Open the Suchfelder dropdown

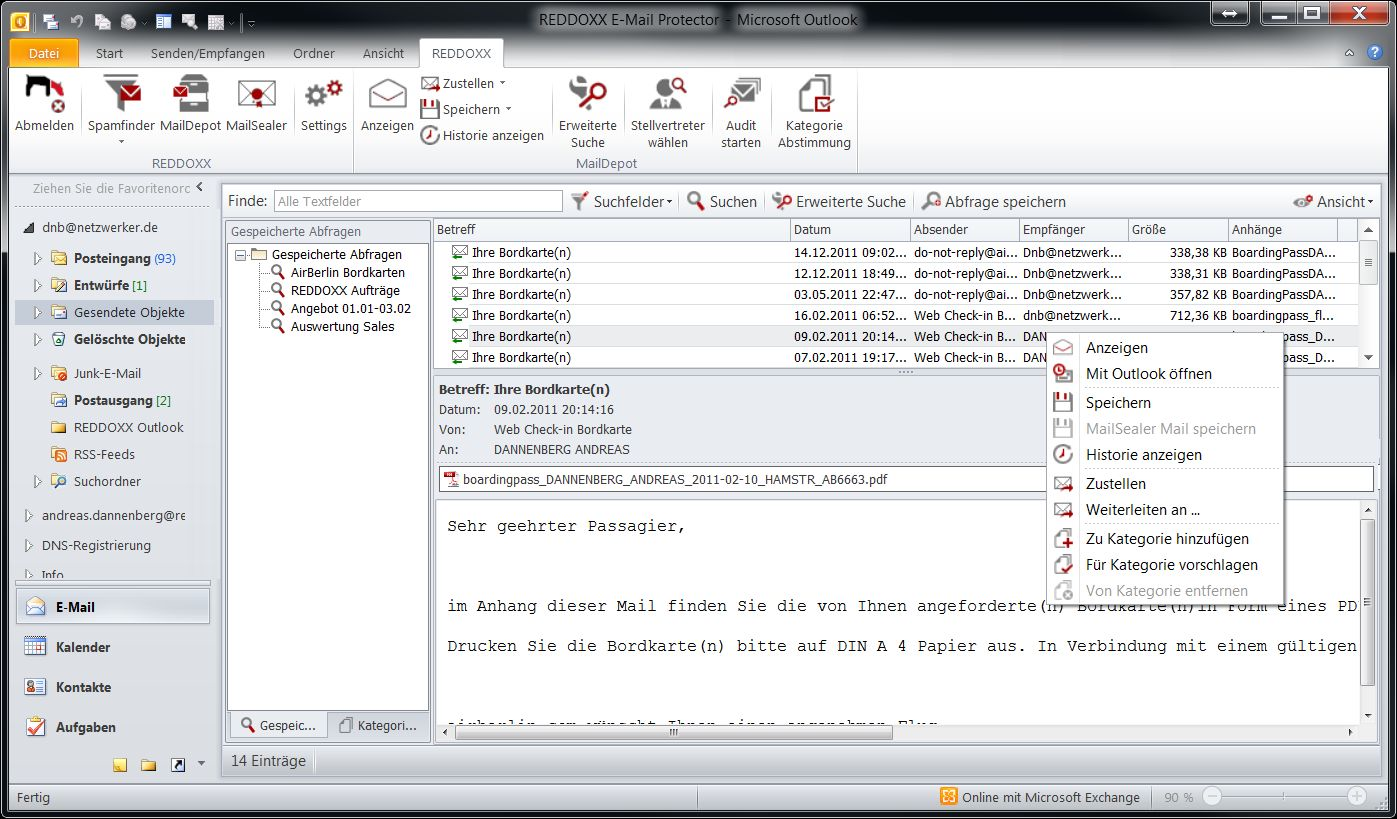point(621,201)
